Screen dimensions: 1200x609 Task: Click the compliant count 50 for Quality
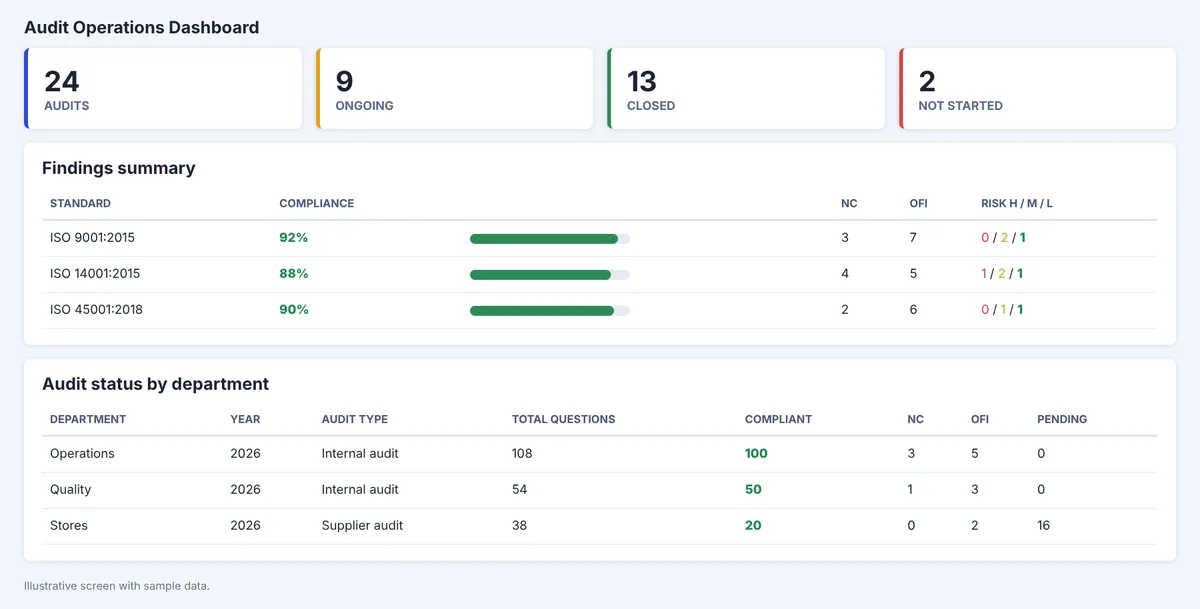753,490
